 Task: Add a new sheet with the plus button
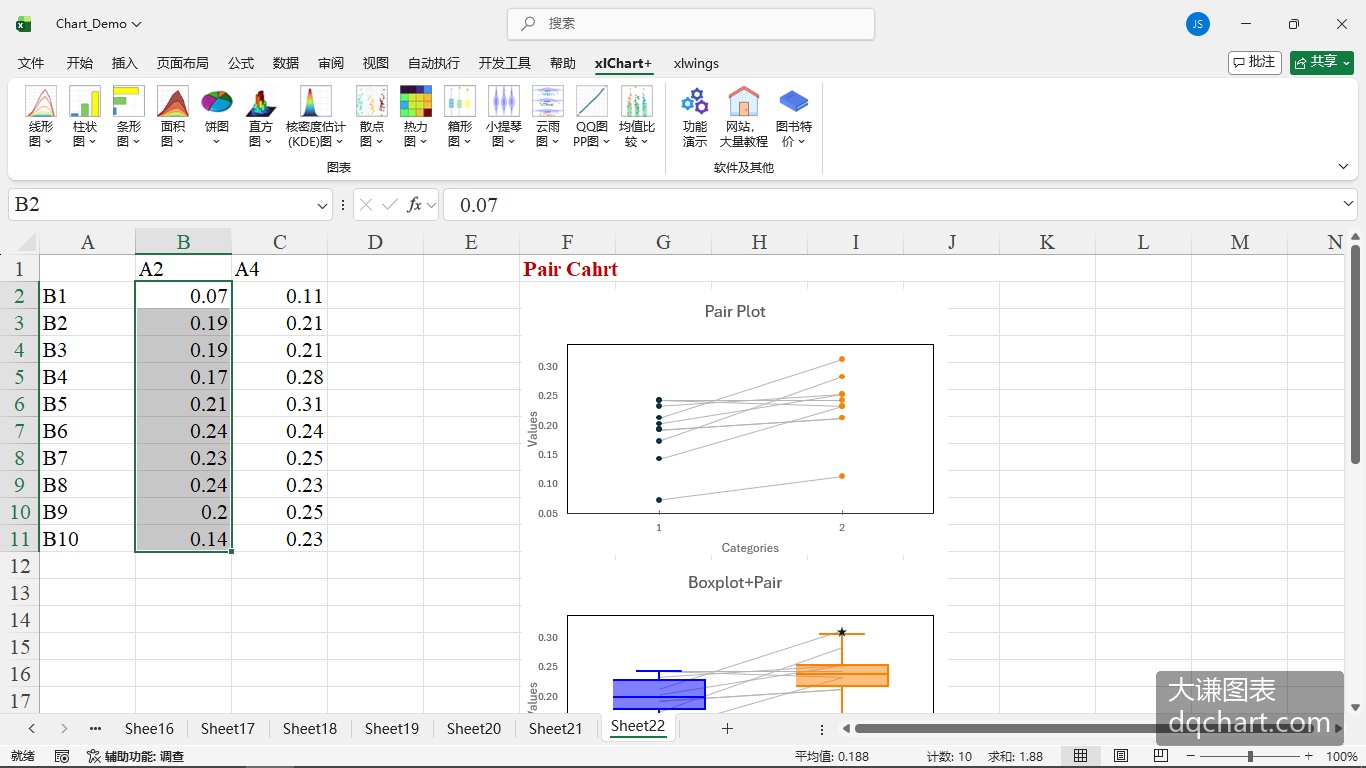pos(727,729)
